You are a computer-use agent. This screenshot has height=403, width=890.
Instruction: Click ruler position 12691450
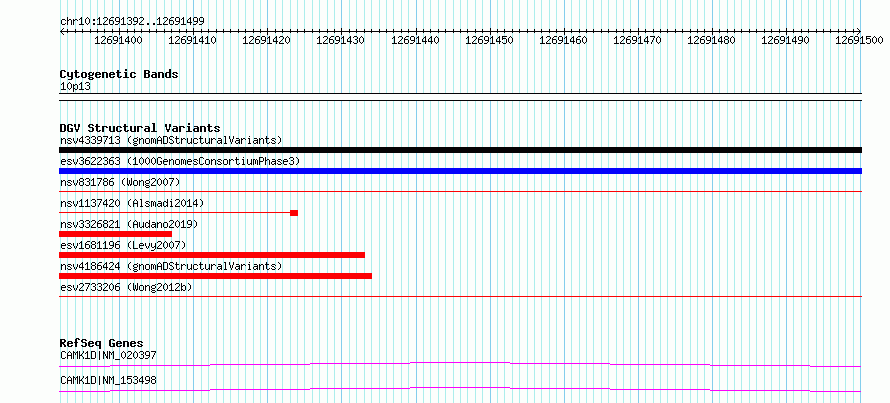[x=489, y=40]
